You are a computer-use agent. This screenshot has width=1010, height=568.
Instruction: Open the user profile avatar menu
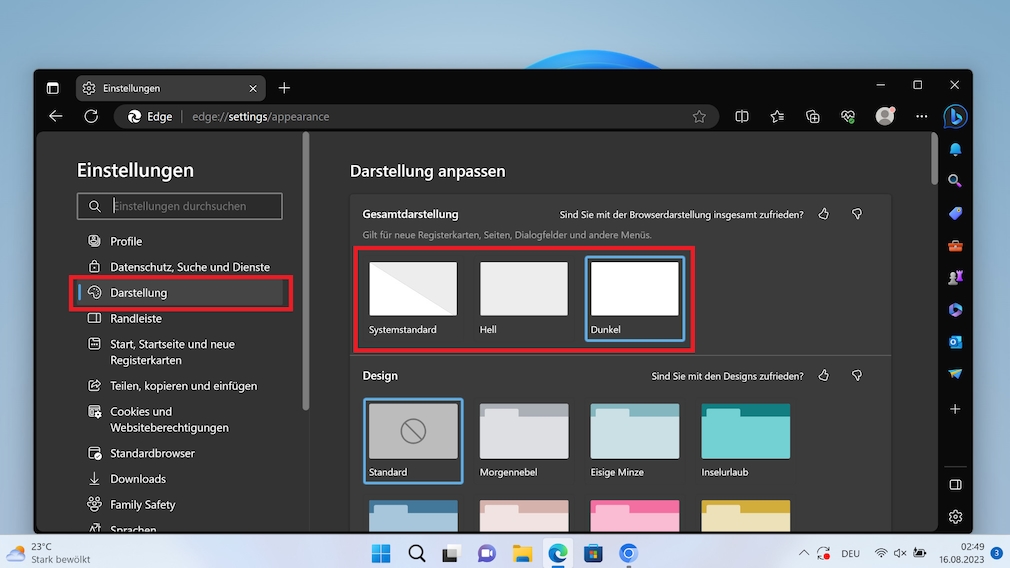click(885, 117)
